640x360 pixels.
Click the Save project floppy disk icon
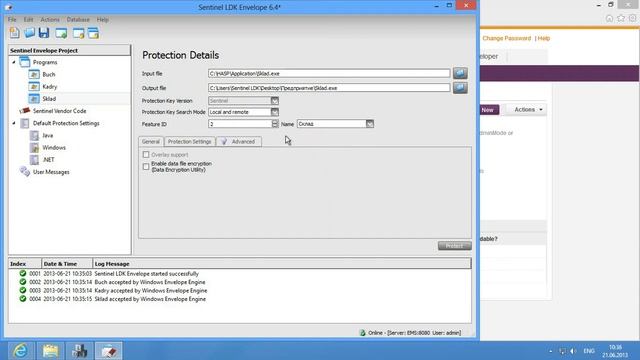point(44,33)
